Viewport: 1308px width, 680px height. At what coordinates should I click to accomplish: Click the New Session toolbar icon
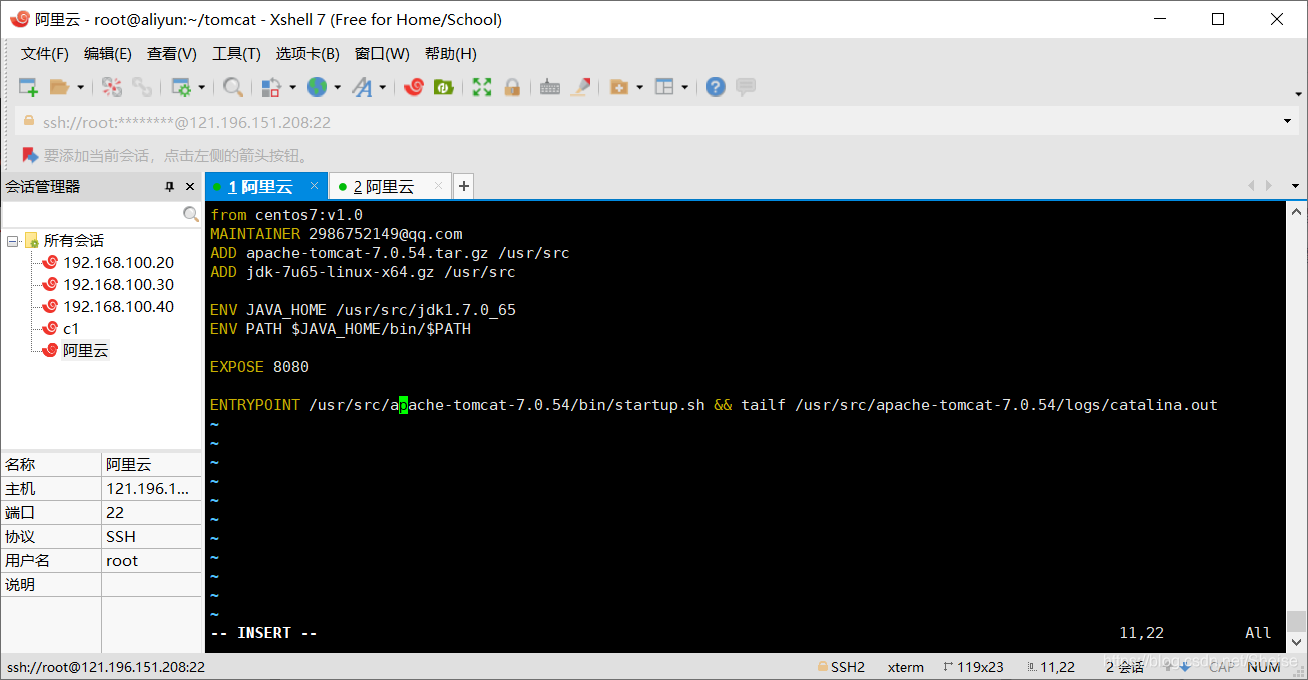[x=28, y=87]
